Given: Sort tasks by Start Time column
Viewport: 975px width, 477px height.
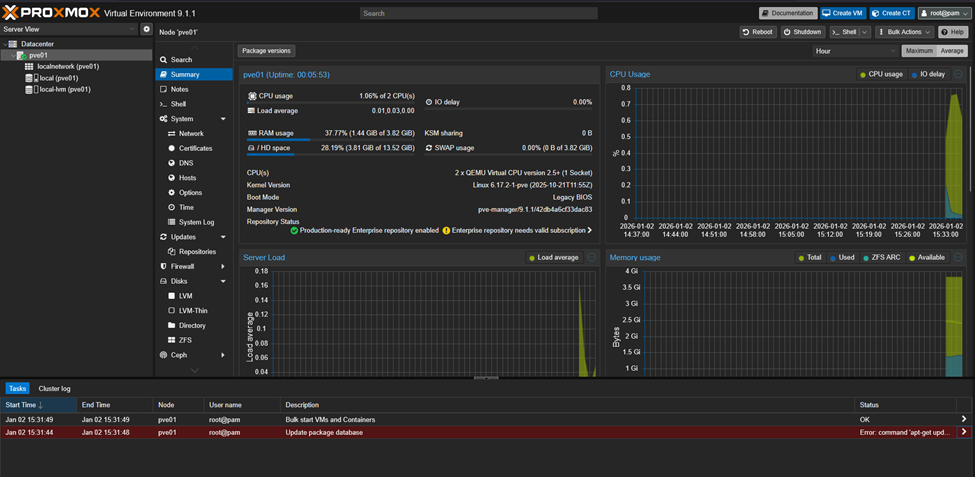Looking at the screenshot, I should 39,405.
